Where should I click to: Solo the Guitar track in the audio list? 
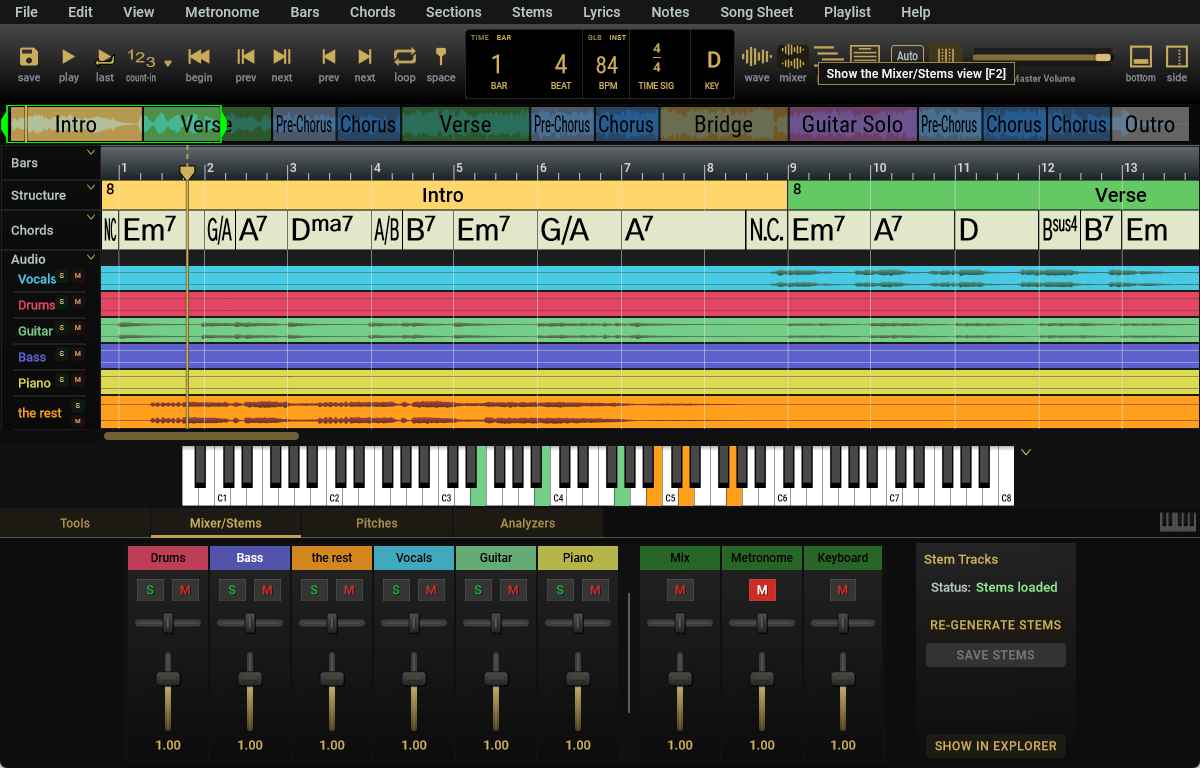[62, 328]
